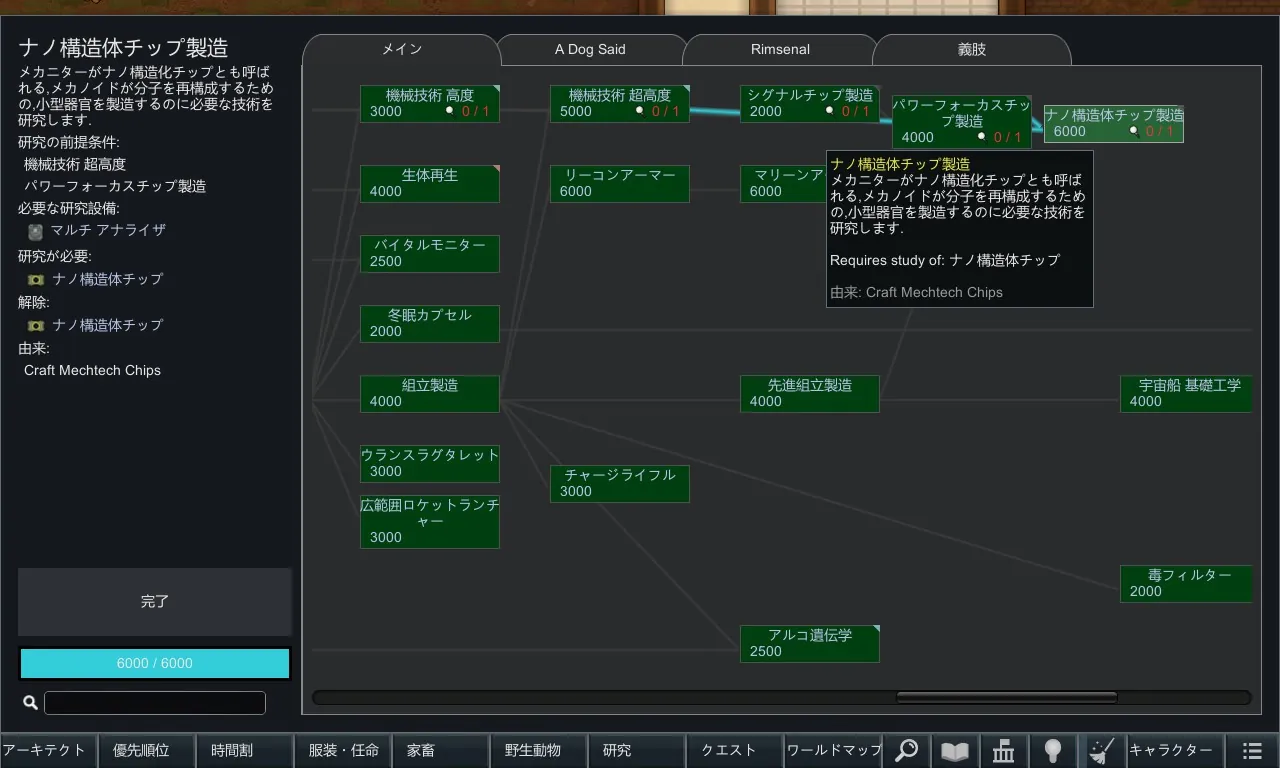The height and width of the screenshot is (768, 1280).
Task: Focus the research search input field
Action: 155,703
